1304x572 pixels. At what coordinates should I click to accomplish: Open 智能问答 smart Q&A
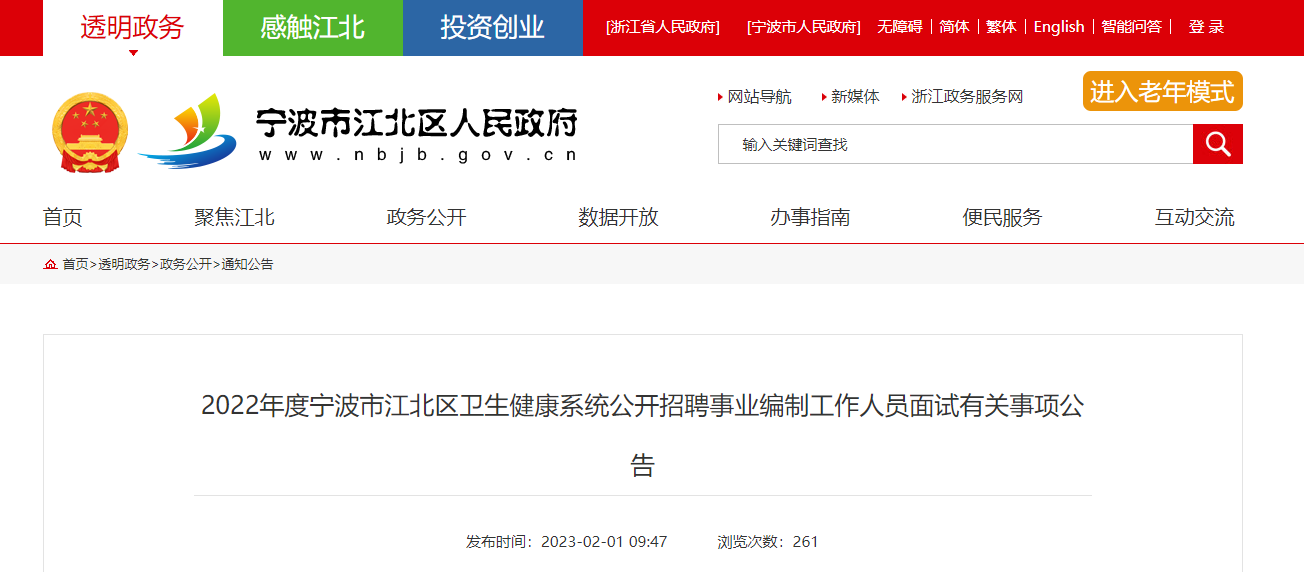[1132, 27]
